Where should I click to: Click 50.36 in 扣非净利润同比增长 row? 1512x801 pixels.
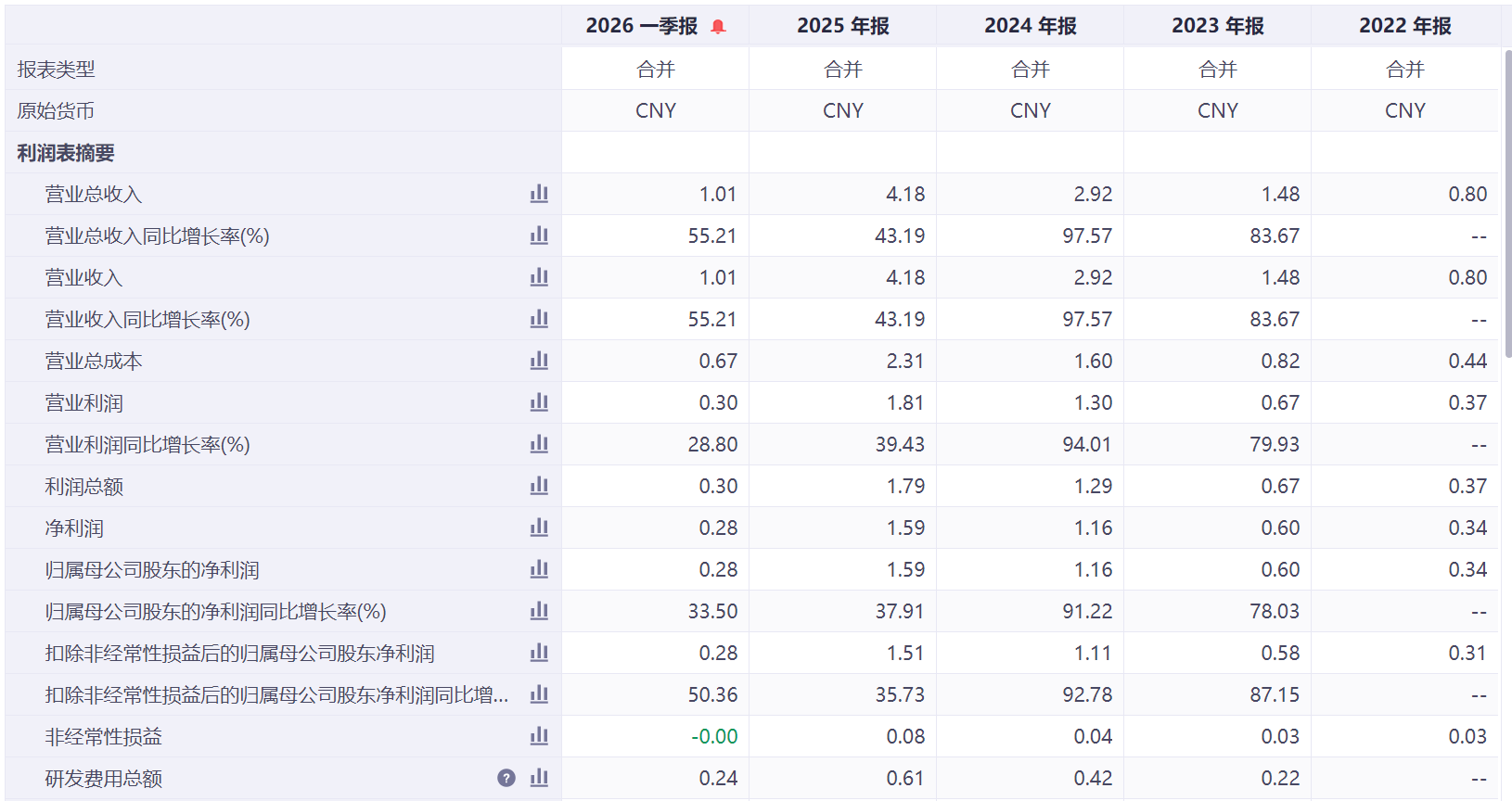(712, 695)
